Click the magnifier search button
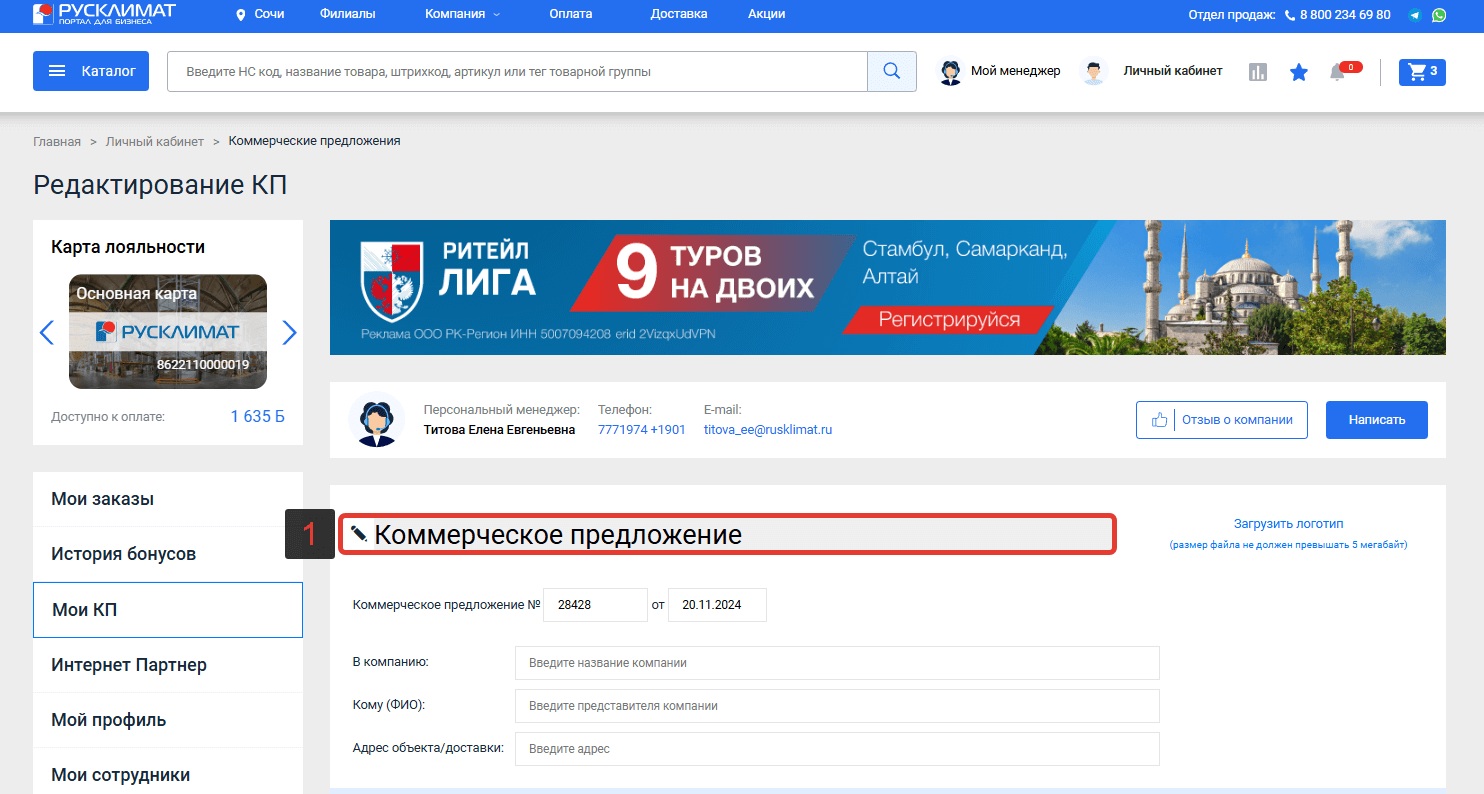The image size is (1484, 794). tap(892, 71)
